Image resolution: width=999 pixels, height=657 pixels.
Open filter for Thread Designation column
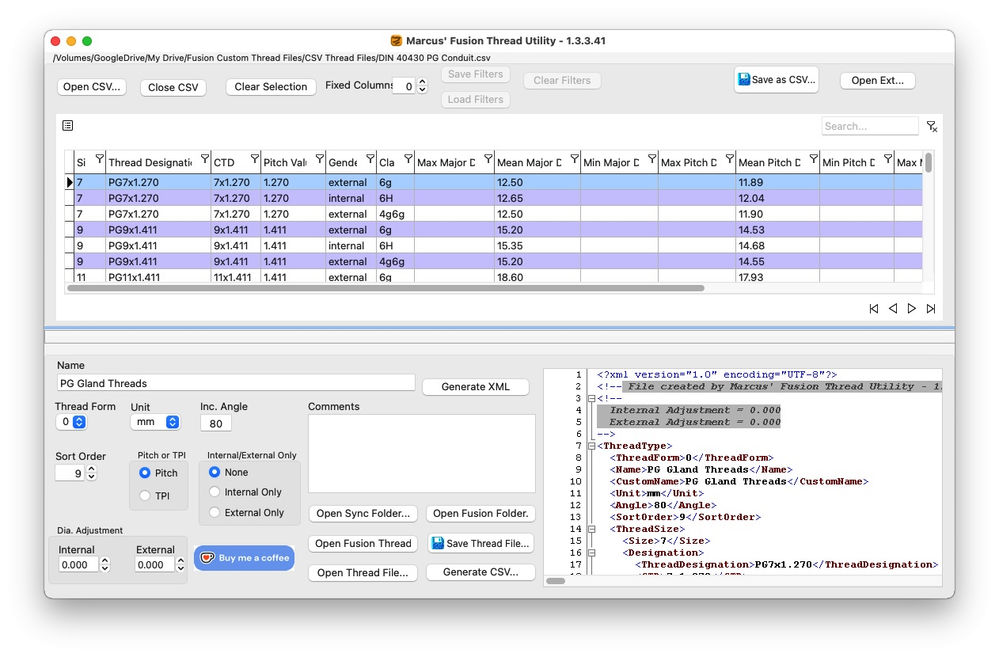205,159
